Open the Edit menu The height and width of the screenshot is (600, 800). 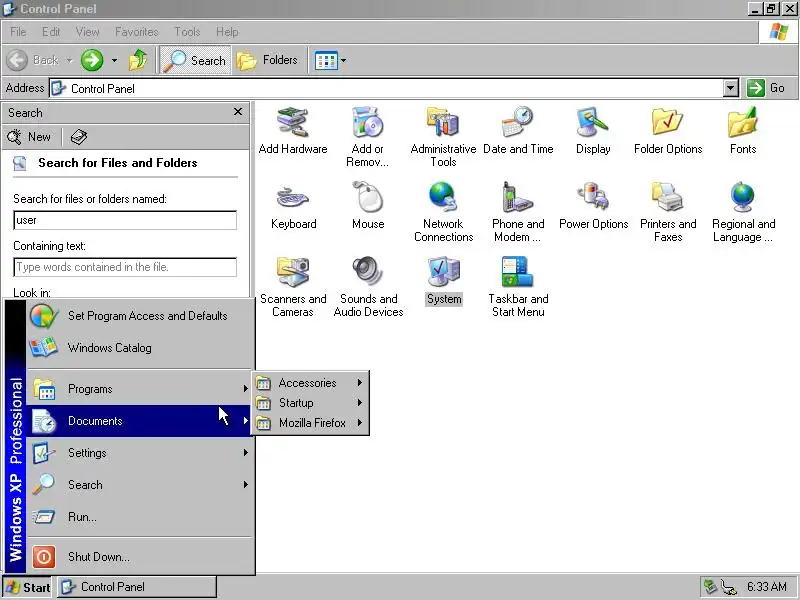pyautogui.click(x=51, y=32)
